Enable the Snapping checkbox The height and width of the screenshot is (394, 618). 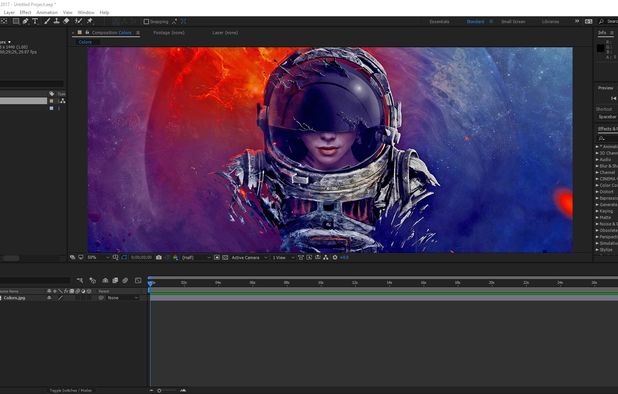pos(146,21)
